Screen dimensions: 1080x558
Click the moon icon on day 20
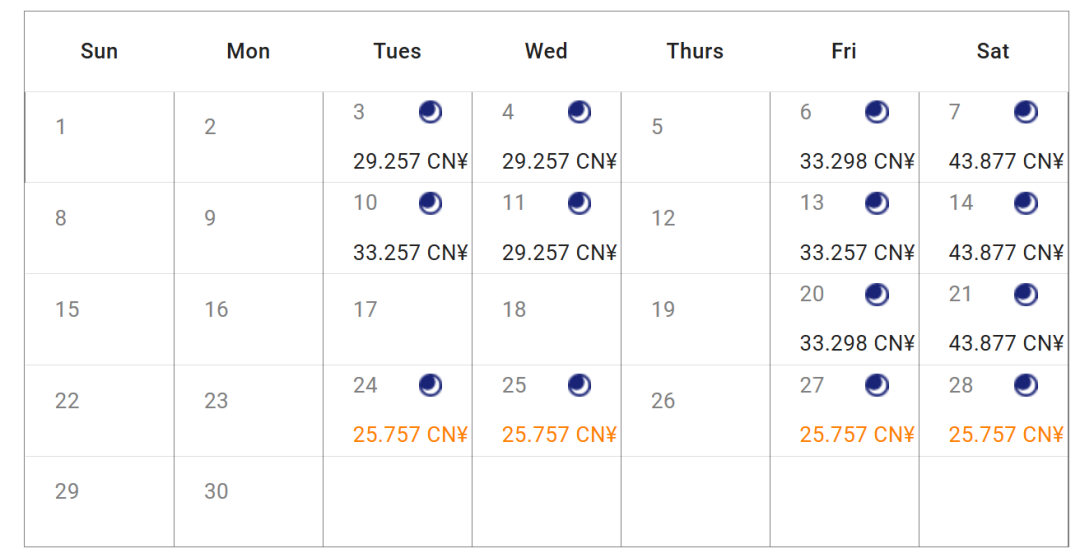(877, 294)
